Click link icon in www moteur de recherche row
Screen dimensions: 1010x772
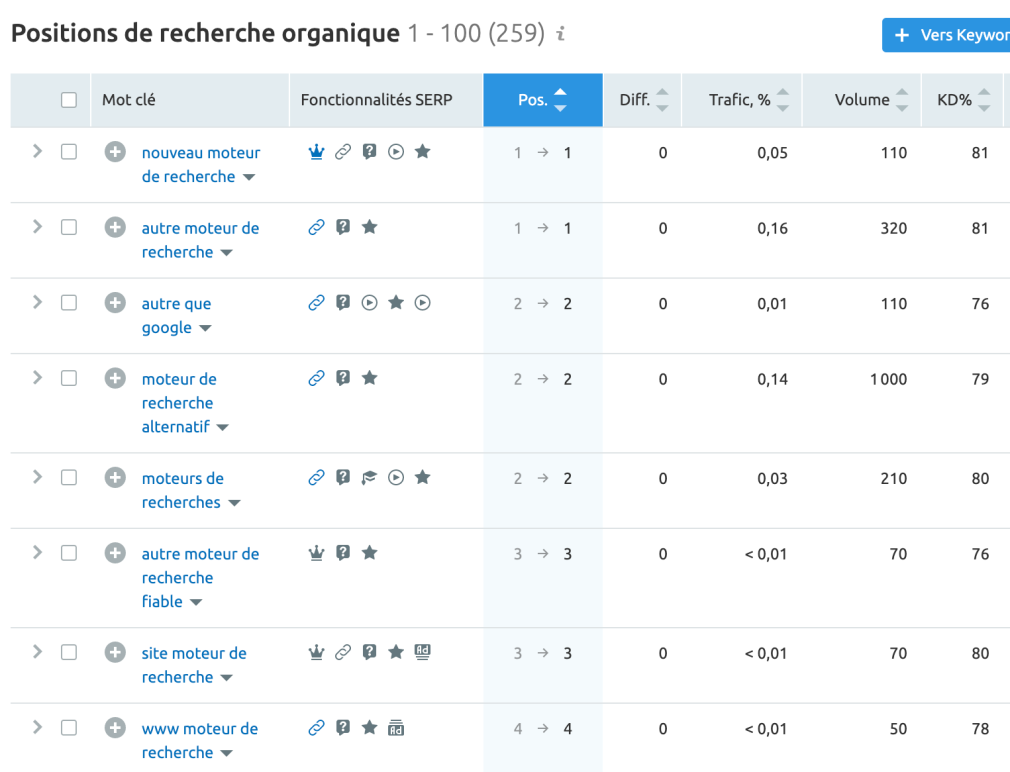click(316, 728)
